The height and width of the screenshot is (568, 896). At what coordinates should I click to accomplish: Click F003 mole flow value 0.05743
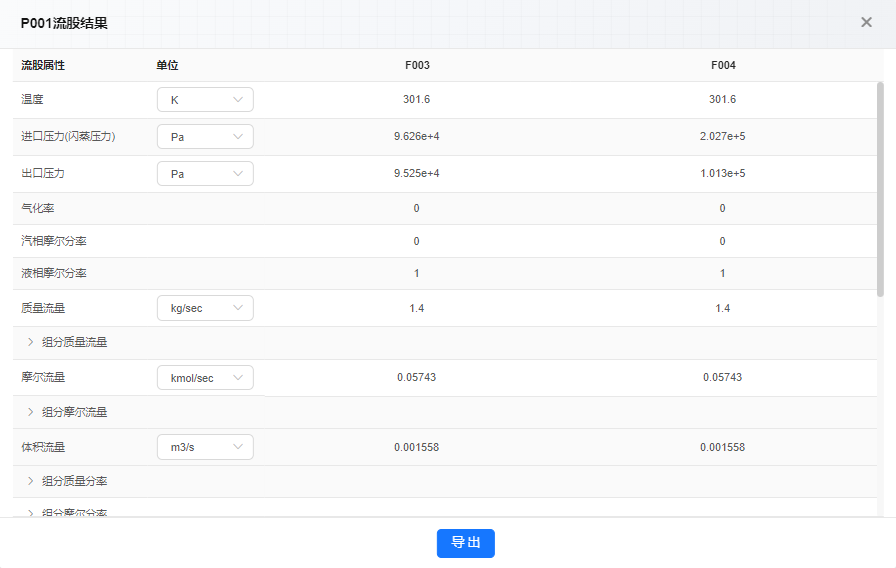(417, 378)
